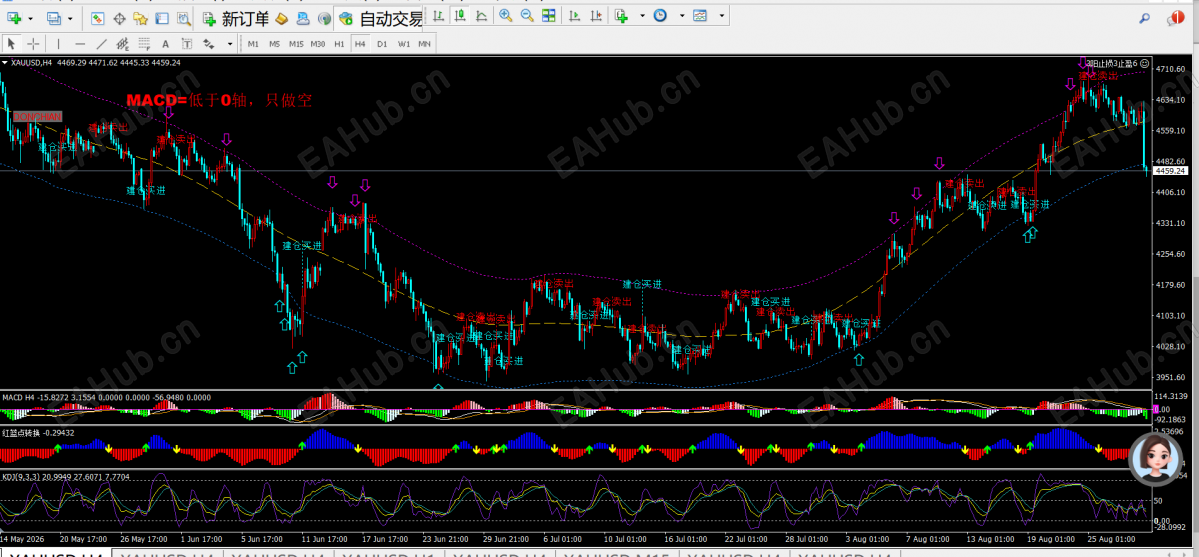This screenshot has width=1199, height=557.
Task: Click the 新订单 new order button
Action: click(x=236, y=18)
